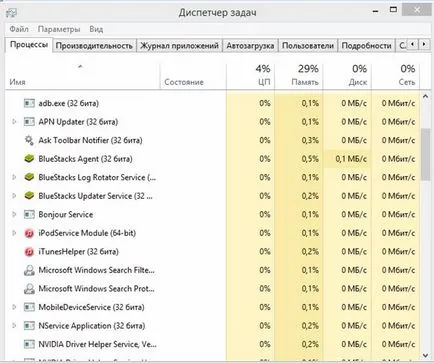This screenshot has height=363, width=434.
Task: Click the iTunesHelper icon
Action: [29, 252]
